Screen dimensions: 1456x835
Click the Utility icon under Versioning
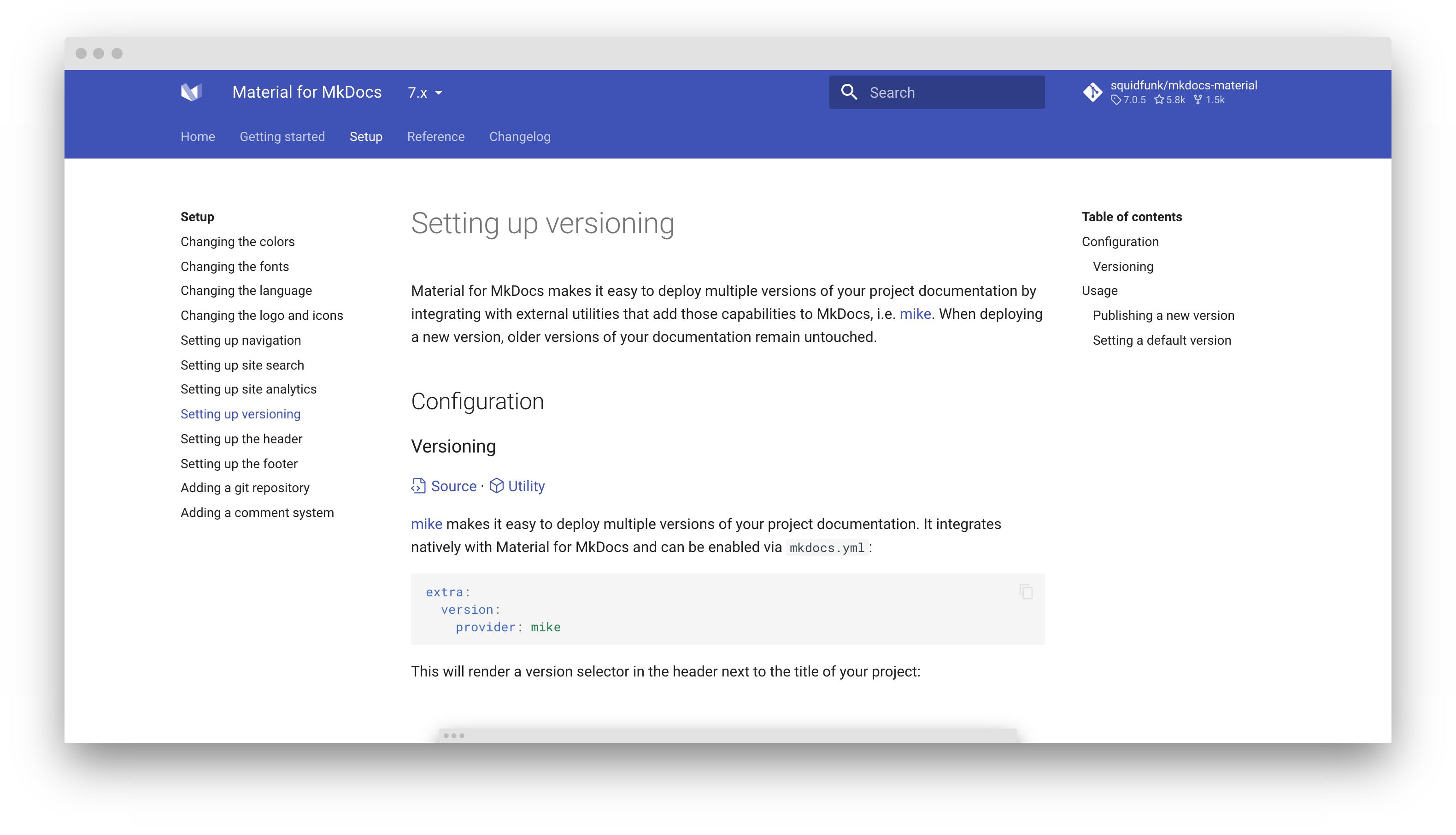pos(496,486)
